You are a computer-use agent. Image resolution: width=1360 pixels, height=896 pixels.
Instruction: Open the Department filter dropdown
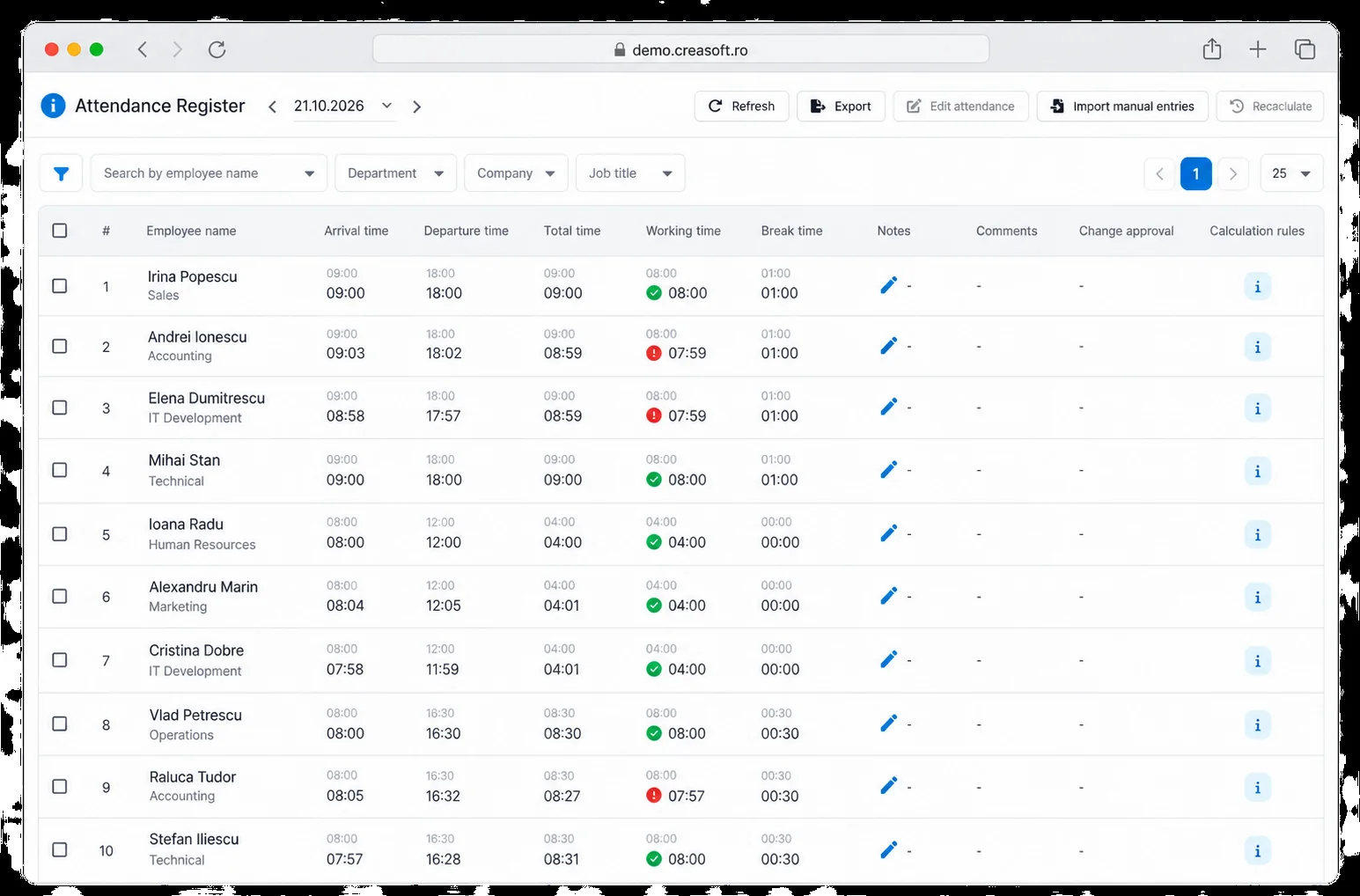coord(396,173)
